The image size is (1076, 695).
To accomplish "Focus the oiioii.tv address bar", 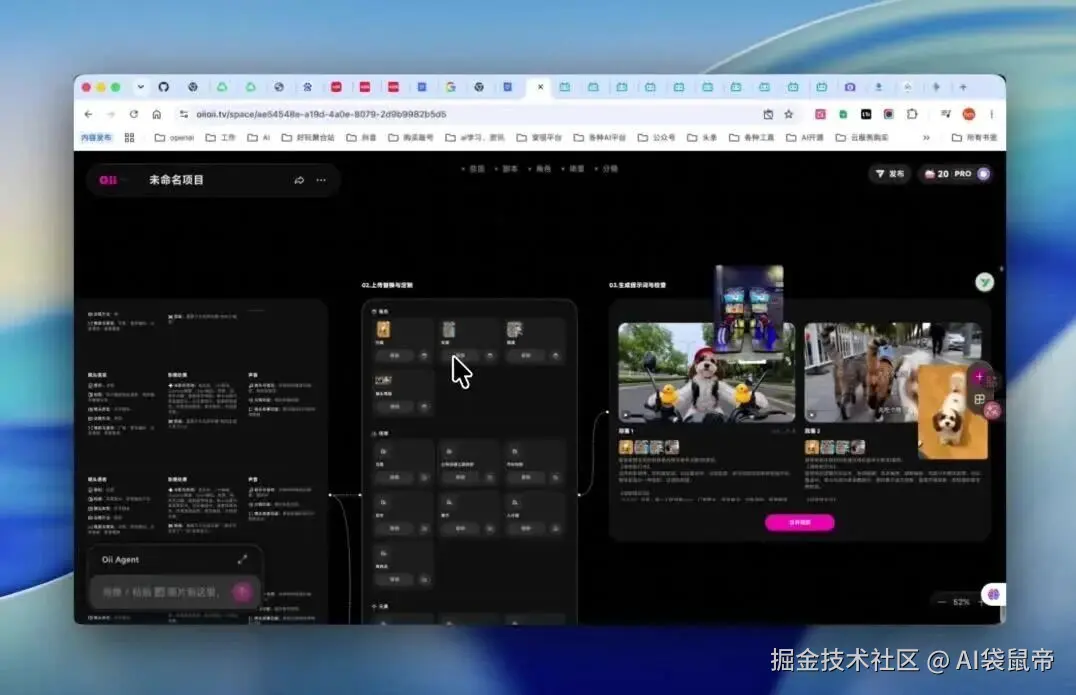I will click(467, 114).
